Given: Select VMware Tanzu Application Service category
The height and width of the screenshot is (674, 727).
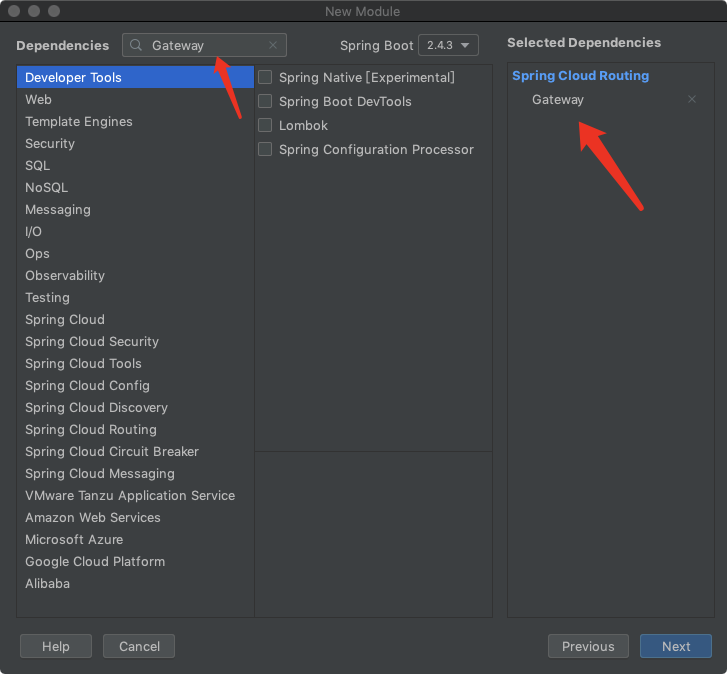Looking at the screenshot, I should pyautogui.click(x=135, y=496).
